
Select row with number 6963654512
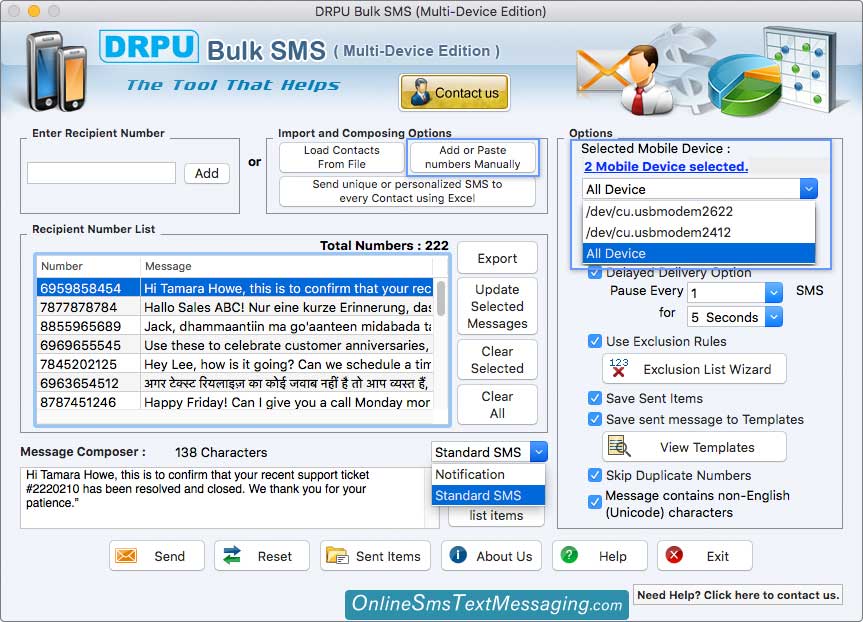pyautogui.click(x=235, y=383)
